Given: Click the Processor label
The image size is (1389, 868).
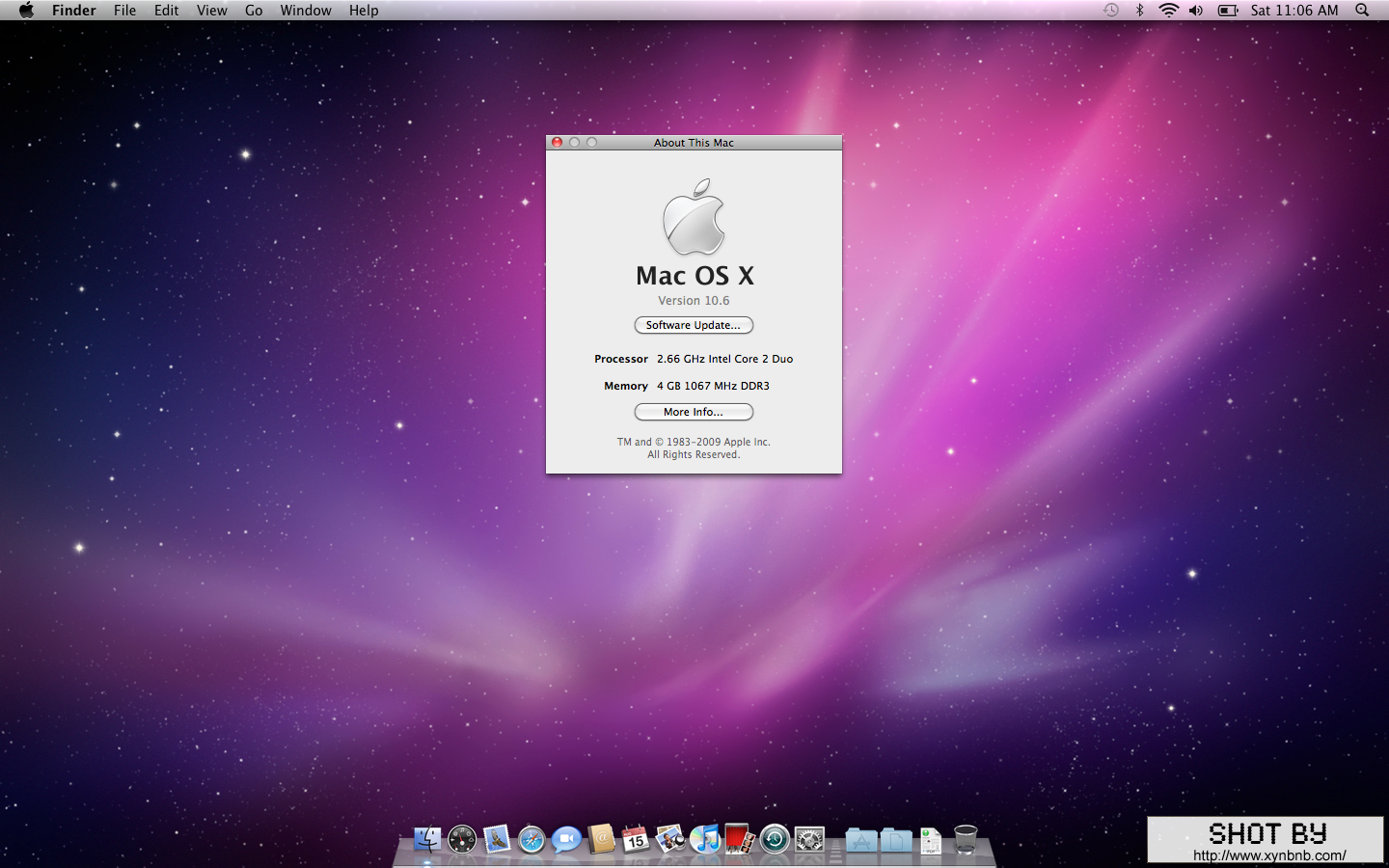Looking at the screenshot, I should coord(621,359).
